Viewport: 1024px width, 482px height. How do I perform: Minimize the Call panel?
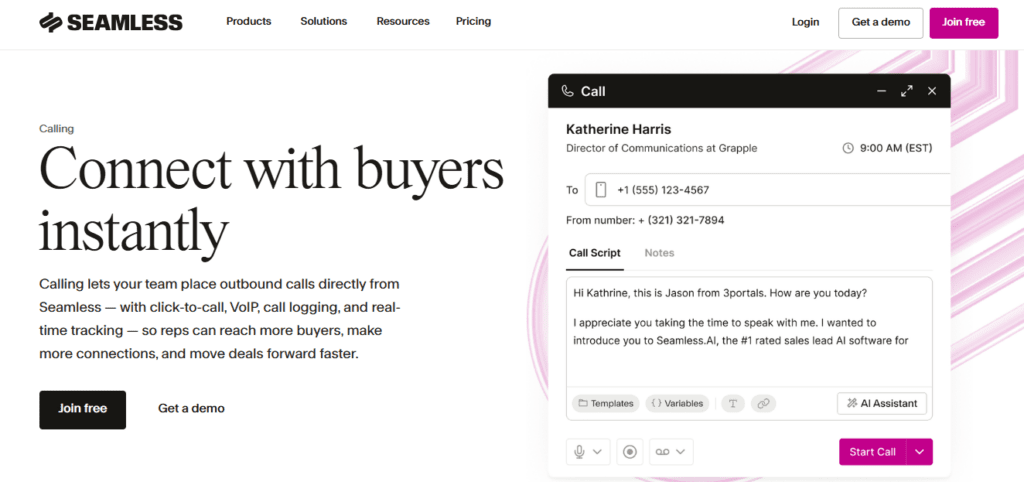(881, 91)
